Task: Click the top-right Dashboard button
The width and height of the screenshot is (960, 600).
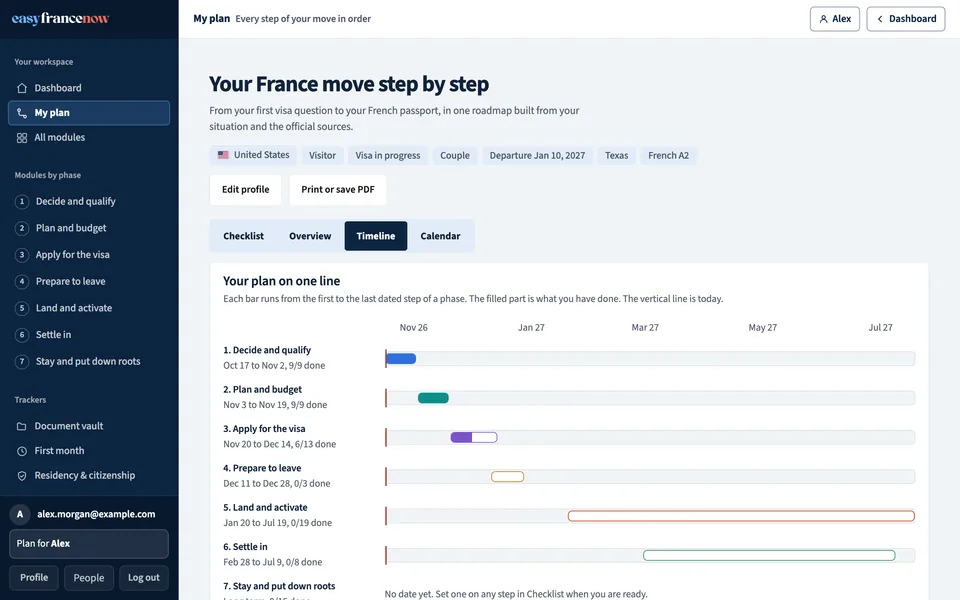Action: click(906, 19)
